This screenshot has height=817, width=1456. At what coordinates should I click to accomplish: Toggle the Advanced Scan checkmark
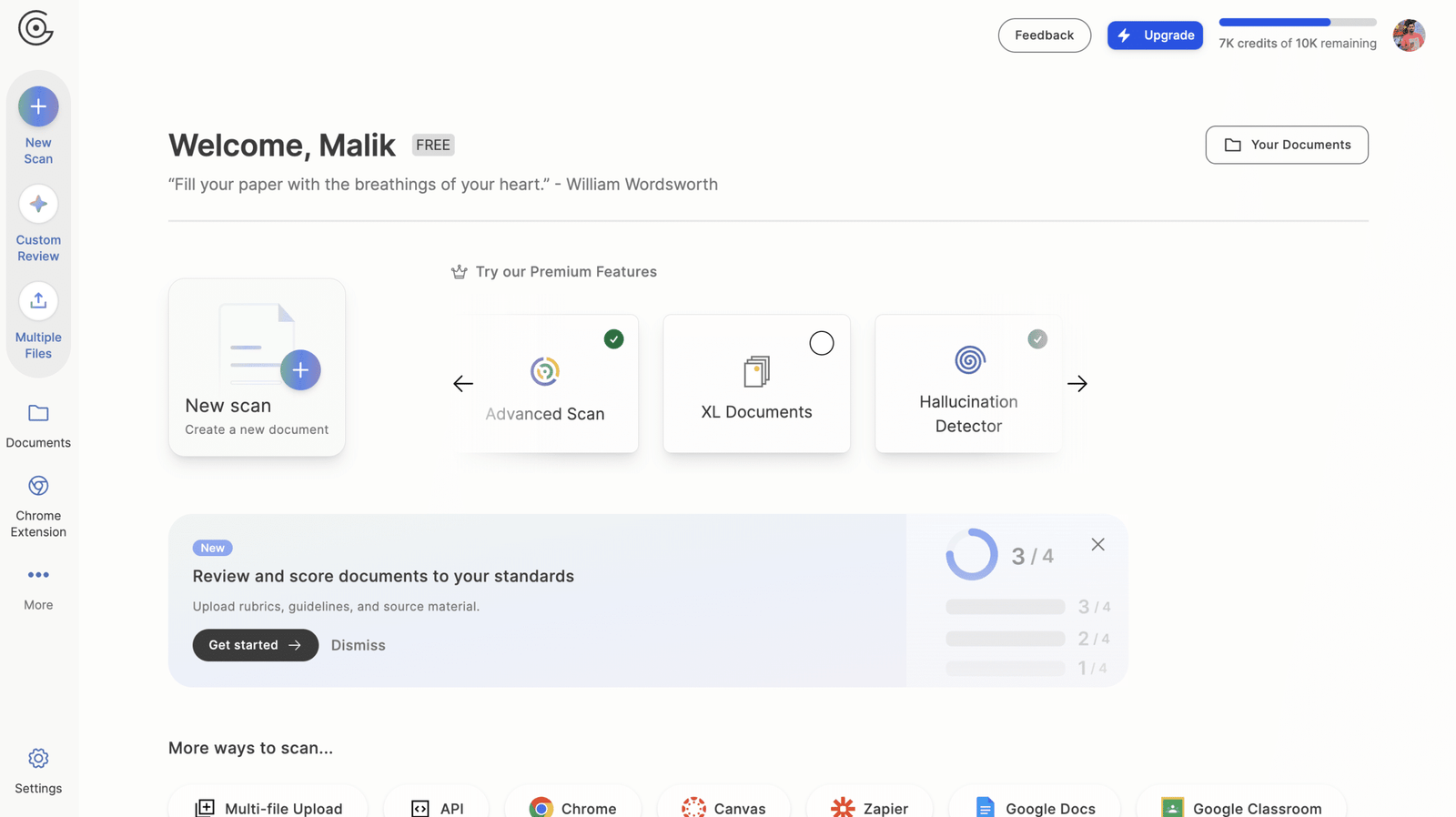pyautogui.click(x=614, y=339)
